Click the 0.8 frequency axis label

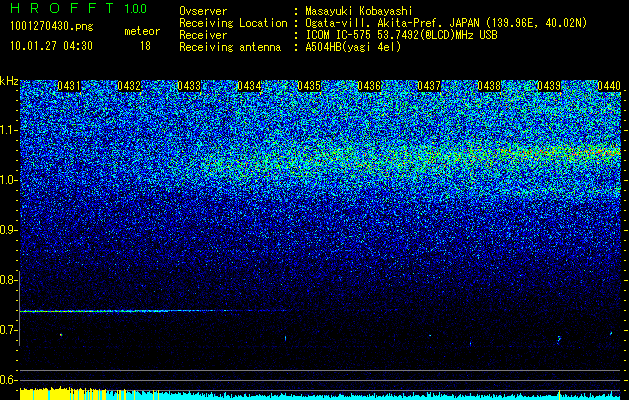(8, 280)
